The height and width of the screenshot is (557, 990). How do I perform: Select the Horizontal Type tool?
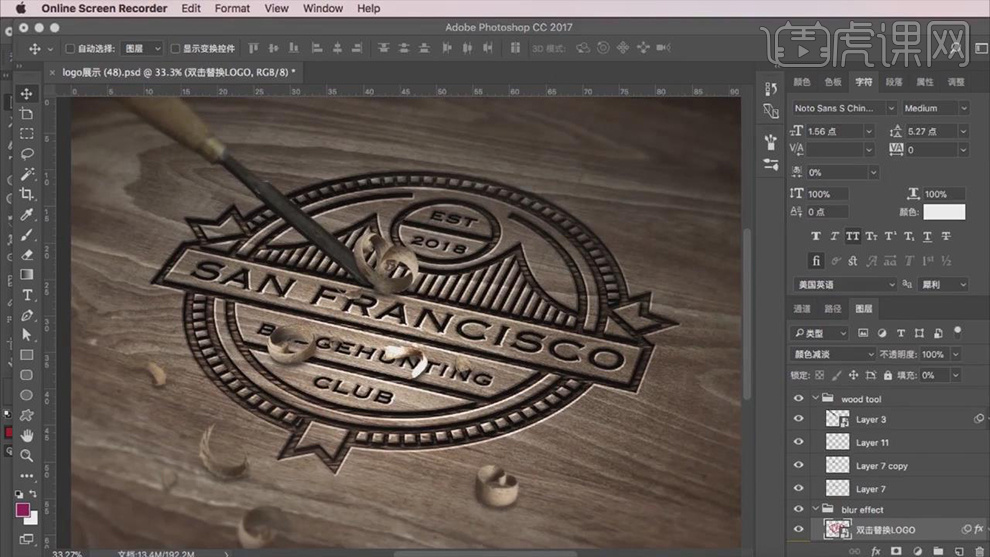[x=27, y=295]
